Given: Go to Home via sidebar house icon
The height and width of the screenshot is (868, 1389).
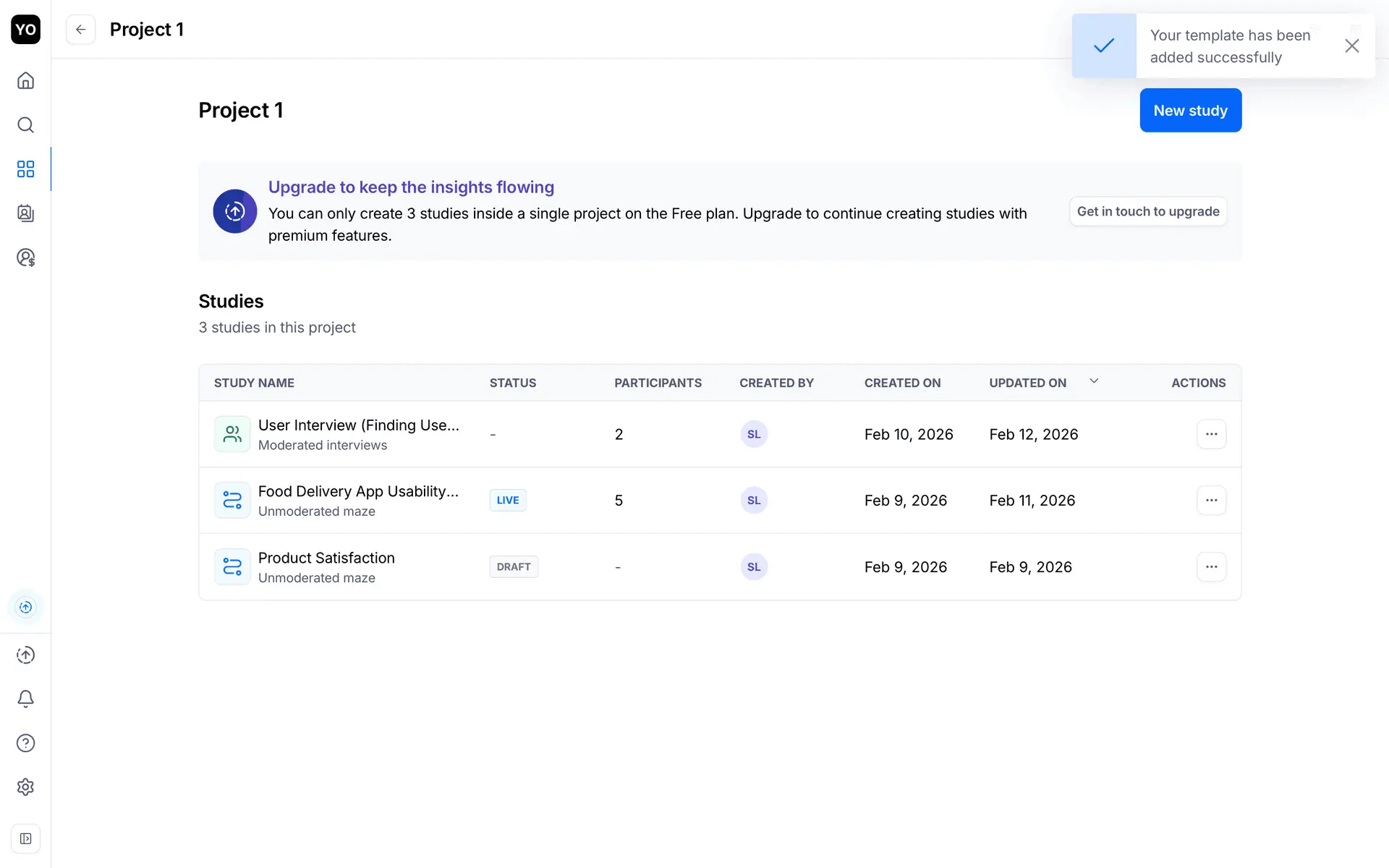Looking at the screenshot, I should [25, 80].
